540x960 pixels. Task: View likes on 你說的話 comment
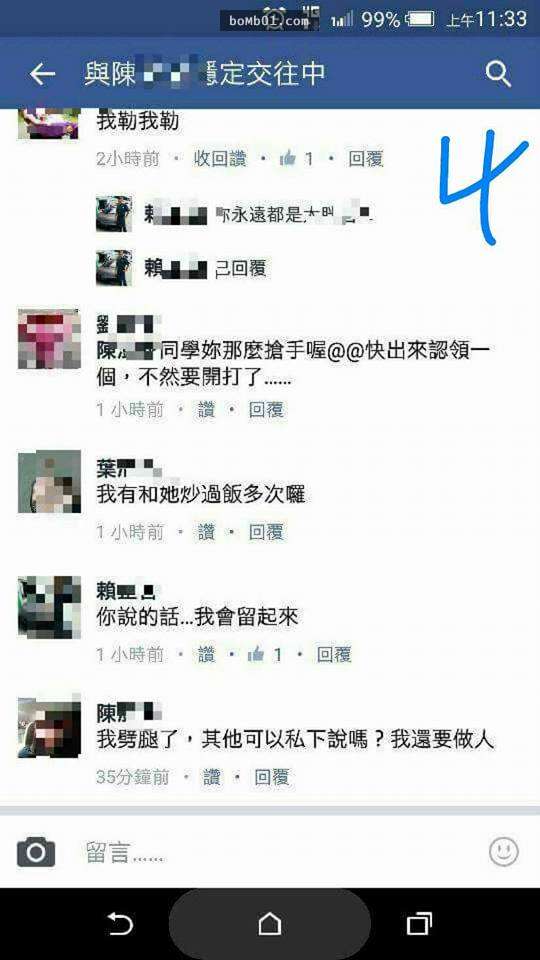(x=265, y=655)
